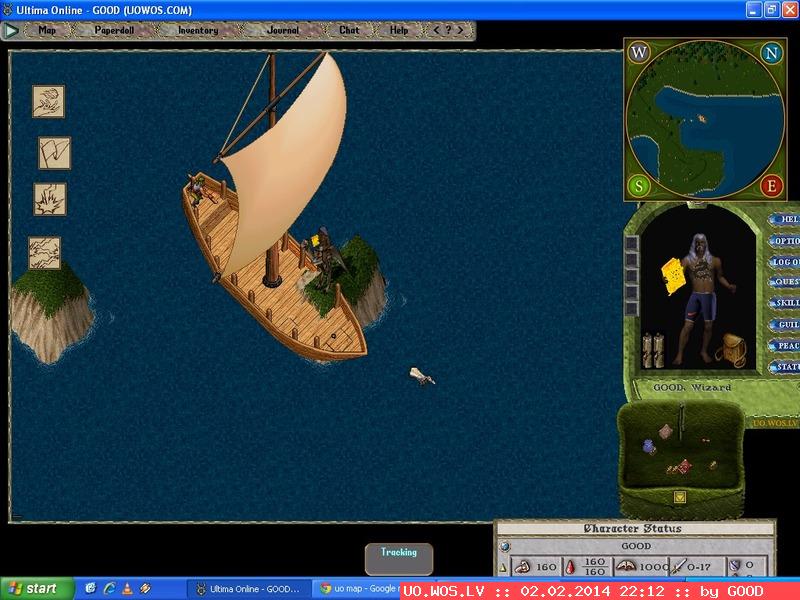800x600 pixels.
Task: Switch to Ultima Online taskbar button
Action: tap(248, 589)
